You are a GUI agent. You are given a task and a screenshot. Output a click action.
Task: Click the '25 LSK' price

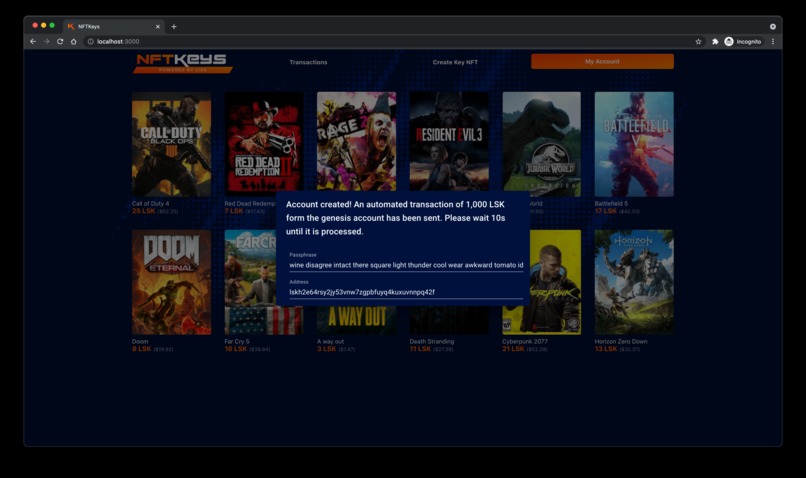[x=143, y=211]
